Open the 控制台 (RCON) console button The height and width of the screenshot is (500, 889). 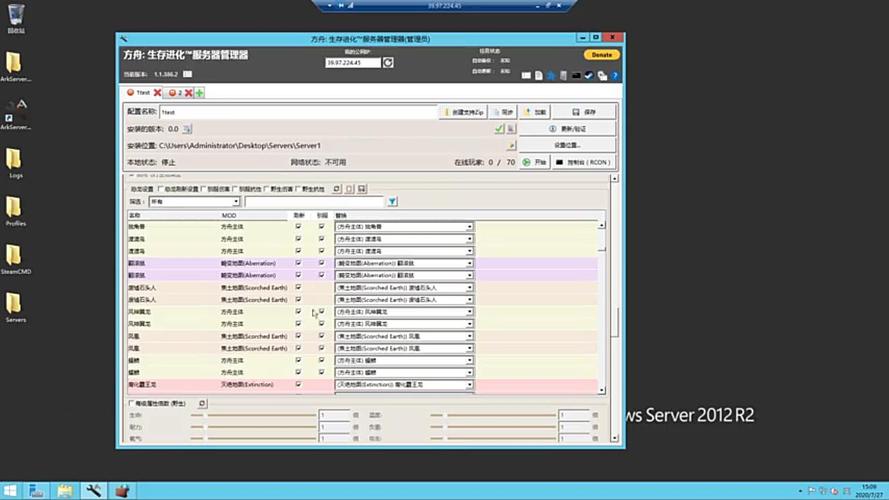coord(583,162)
